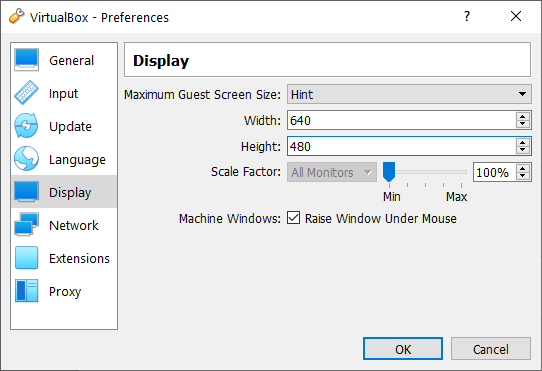
Task: Click the Display page heading
Action: click(x=161, y=61)
